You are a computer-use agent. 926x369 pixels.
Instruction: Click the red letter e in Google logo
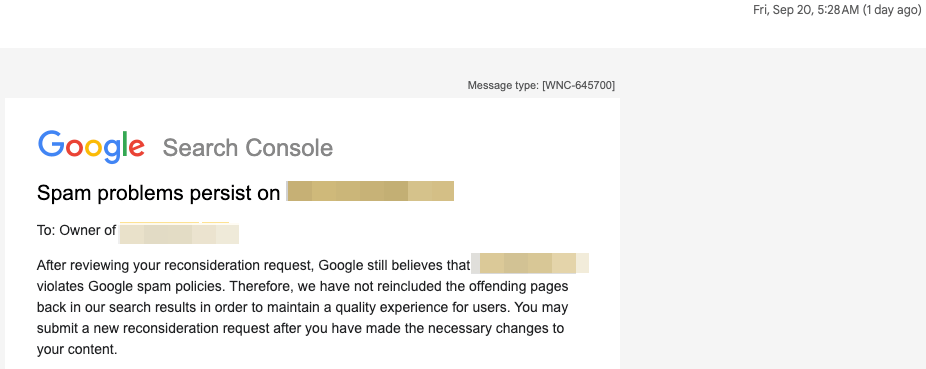(x=136, y=149)
